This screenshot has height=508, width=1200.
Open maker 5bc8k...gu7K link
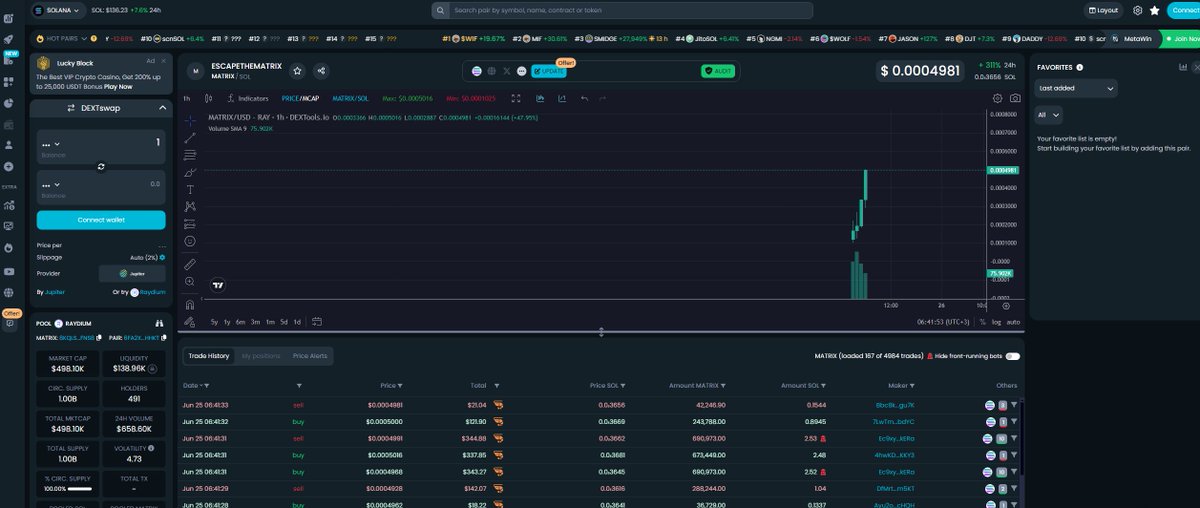click(x=894, y=405)
